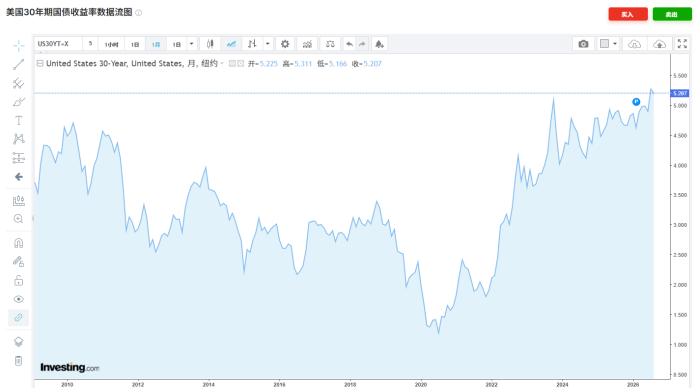Viewport: 697px width, 388px height.
Task: Select the 1小时 interval
Action: (111, 44)
